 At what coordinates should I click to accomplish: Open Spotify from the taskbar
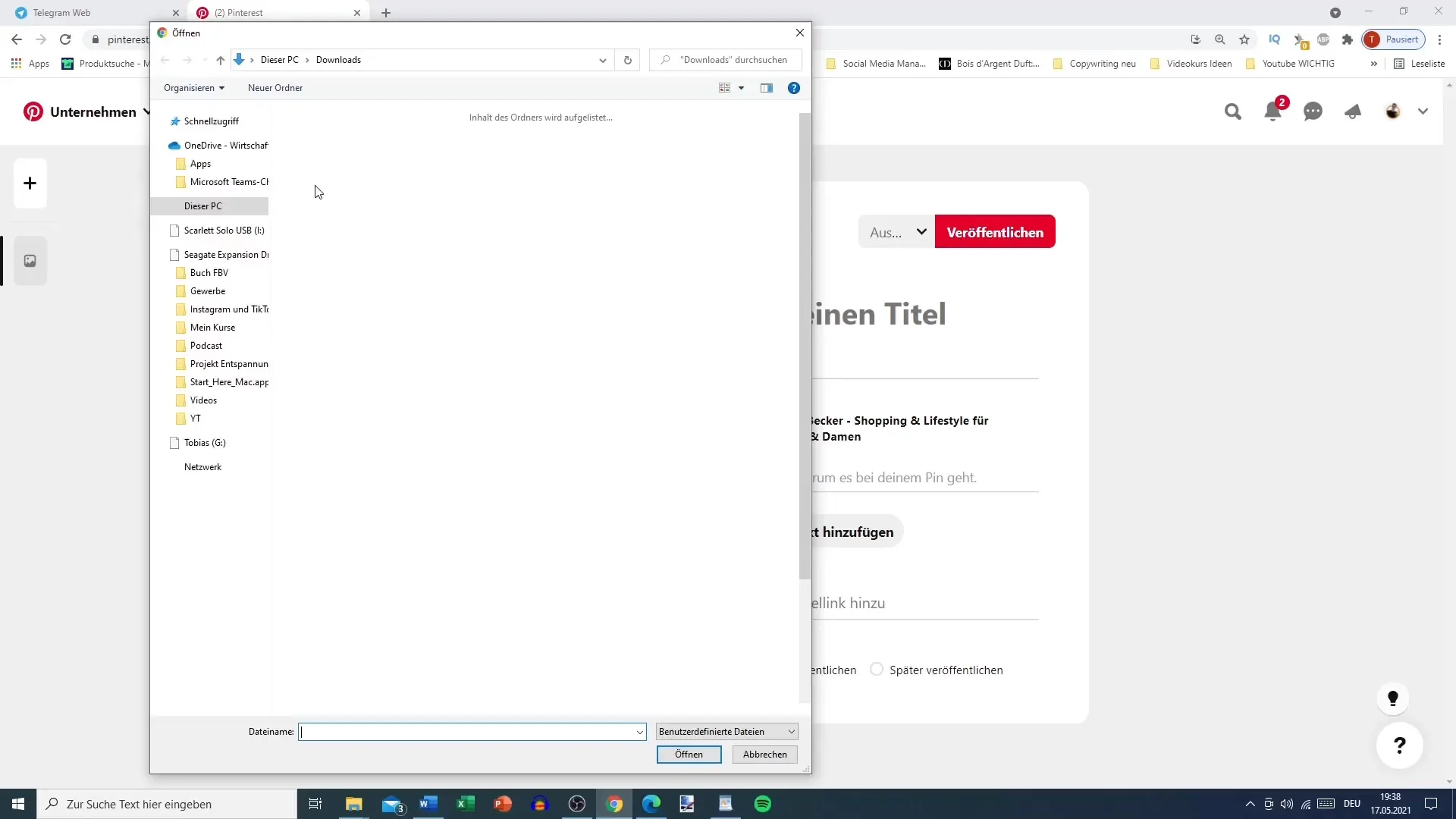coord(763,804)
